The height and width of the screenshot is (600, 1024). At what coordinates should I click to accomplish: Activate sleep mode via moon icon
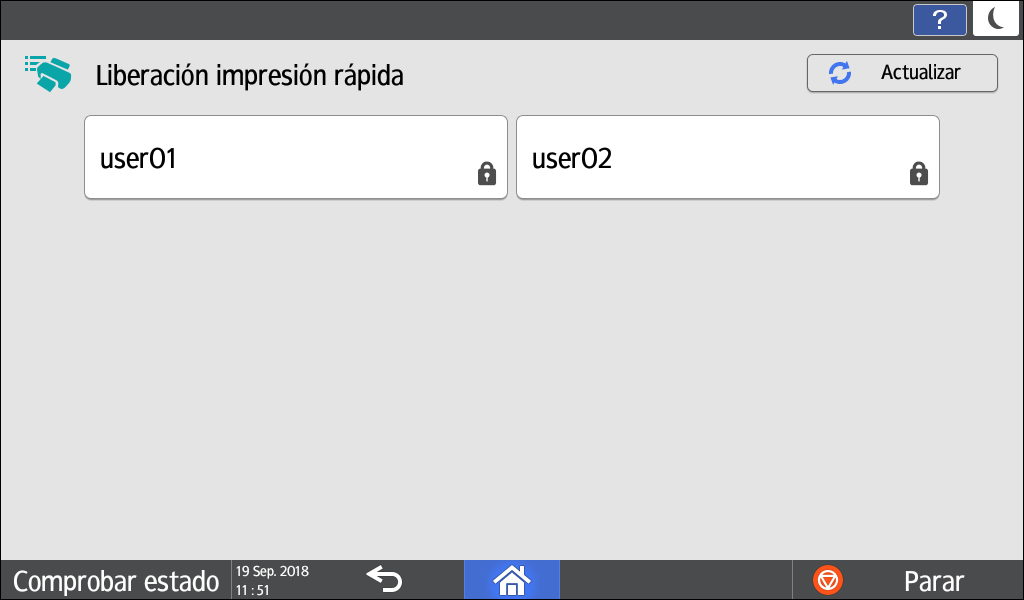pos(996,19)
